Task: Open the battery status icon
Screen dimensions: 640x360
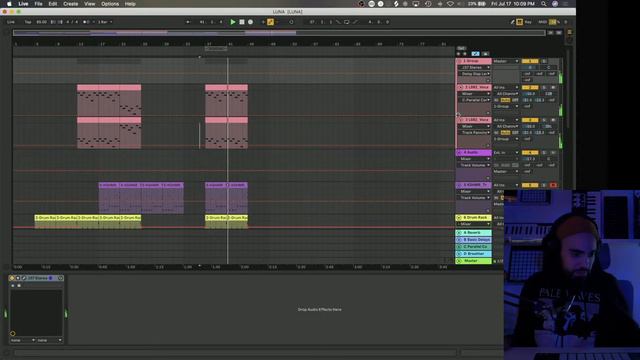Action: tap(482, 4)
